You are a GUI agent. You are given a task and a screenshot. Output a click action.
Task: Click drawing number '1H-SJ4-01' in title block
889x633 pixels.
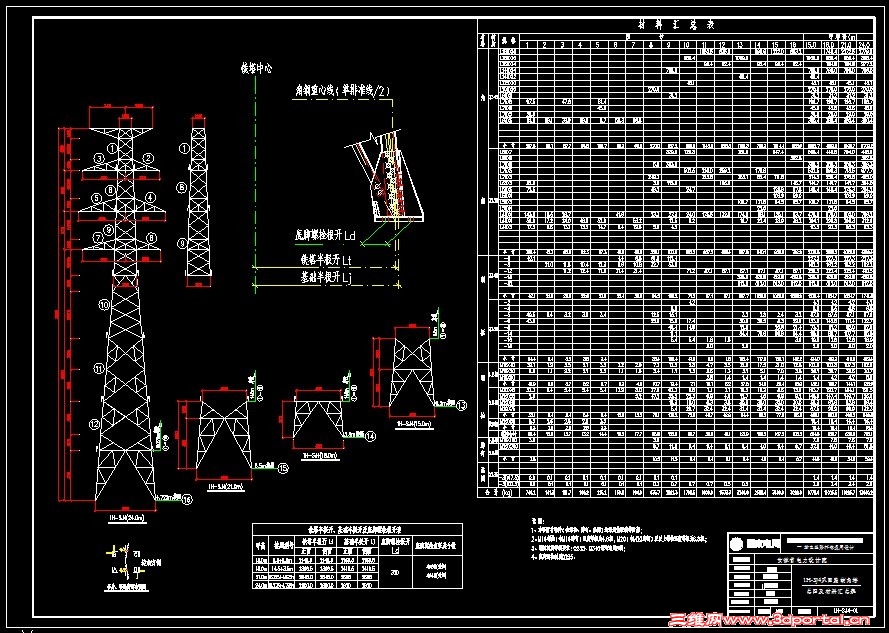pyautogui.click(x=844, y=610)
